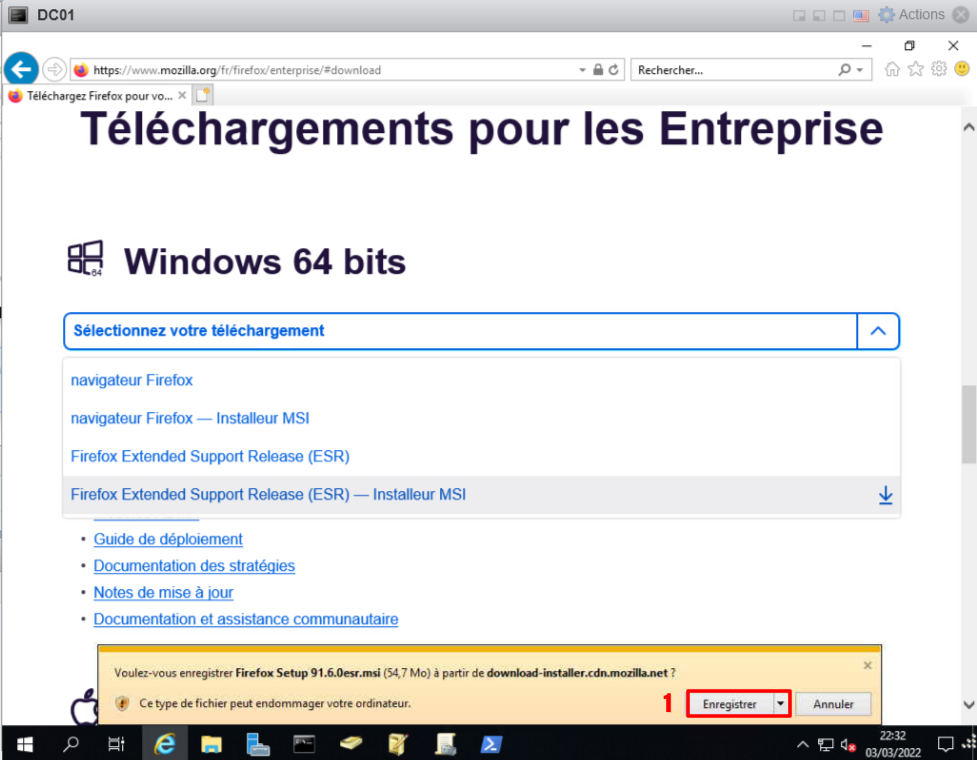Screen dimensions: 977x760
Task: Click the refresh icon in address bar
Action: click(614, 70)
